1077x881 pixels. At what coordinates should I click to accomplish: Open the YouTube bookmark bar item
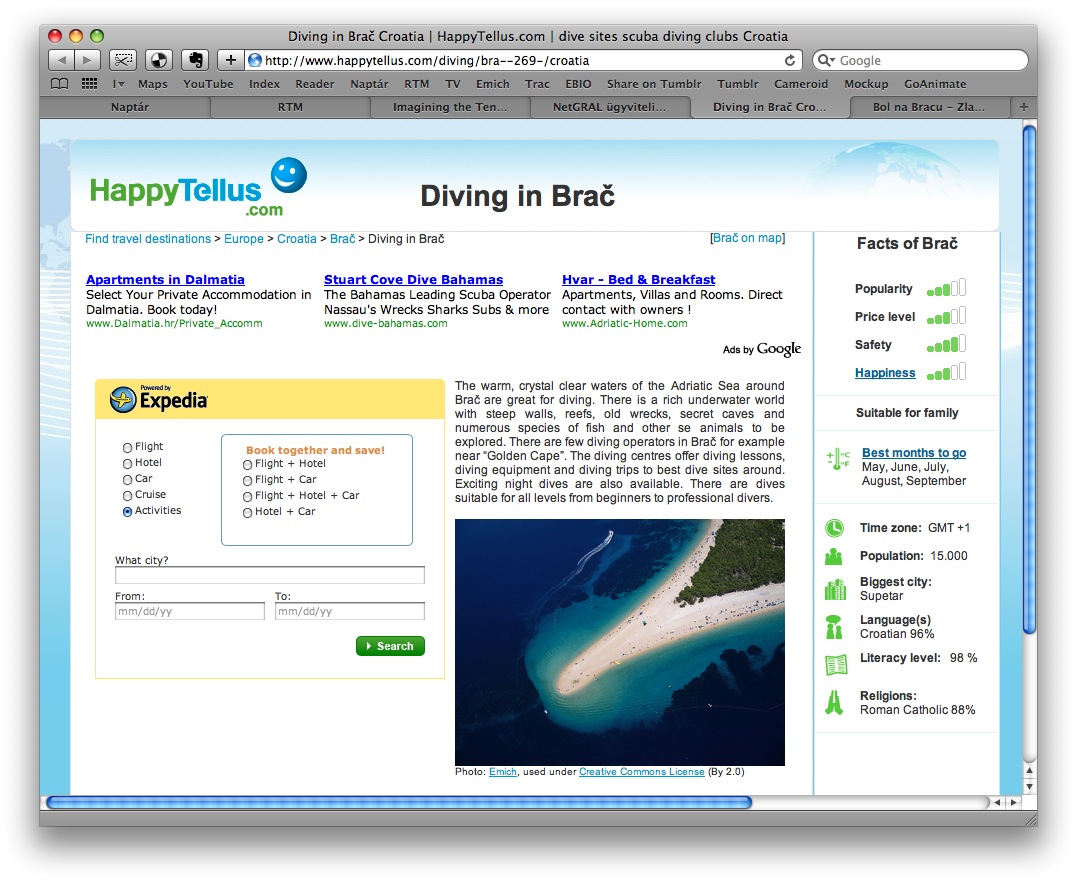pyautogui.click(x=208, y=84)
